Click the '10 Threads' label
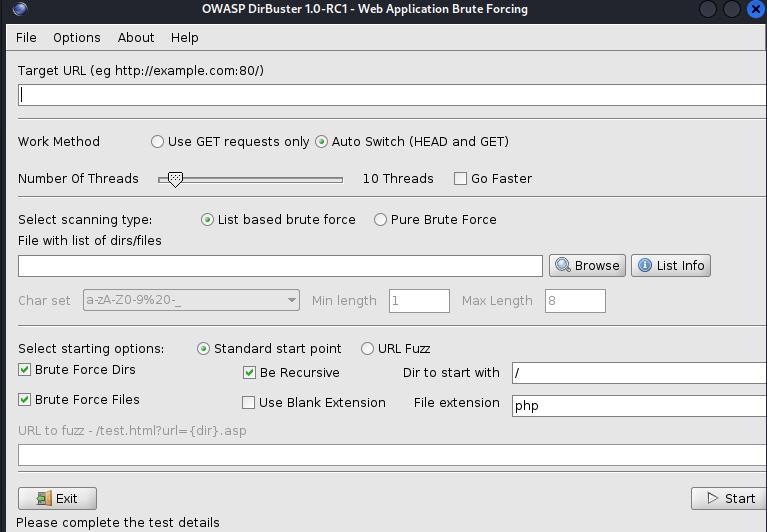 coord(398,178)
